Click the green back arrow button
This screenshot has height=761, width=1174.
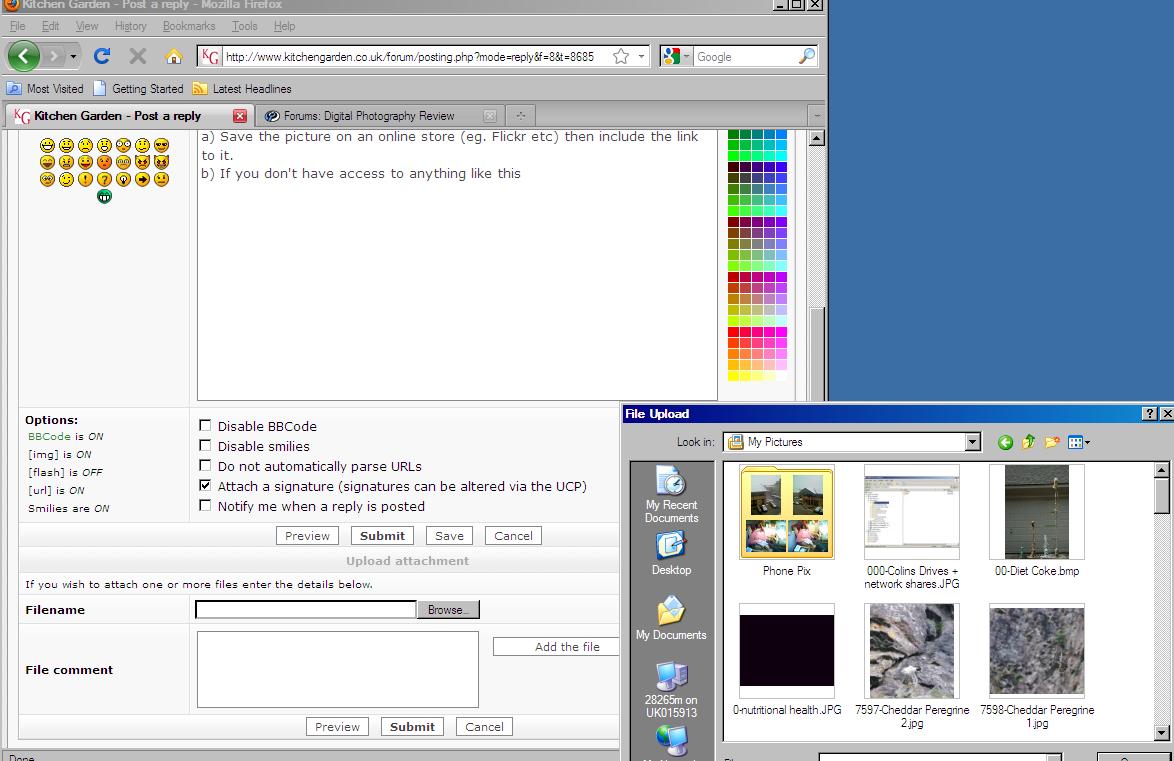pos(24,56)
